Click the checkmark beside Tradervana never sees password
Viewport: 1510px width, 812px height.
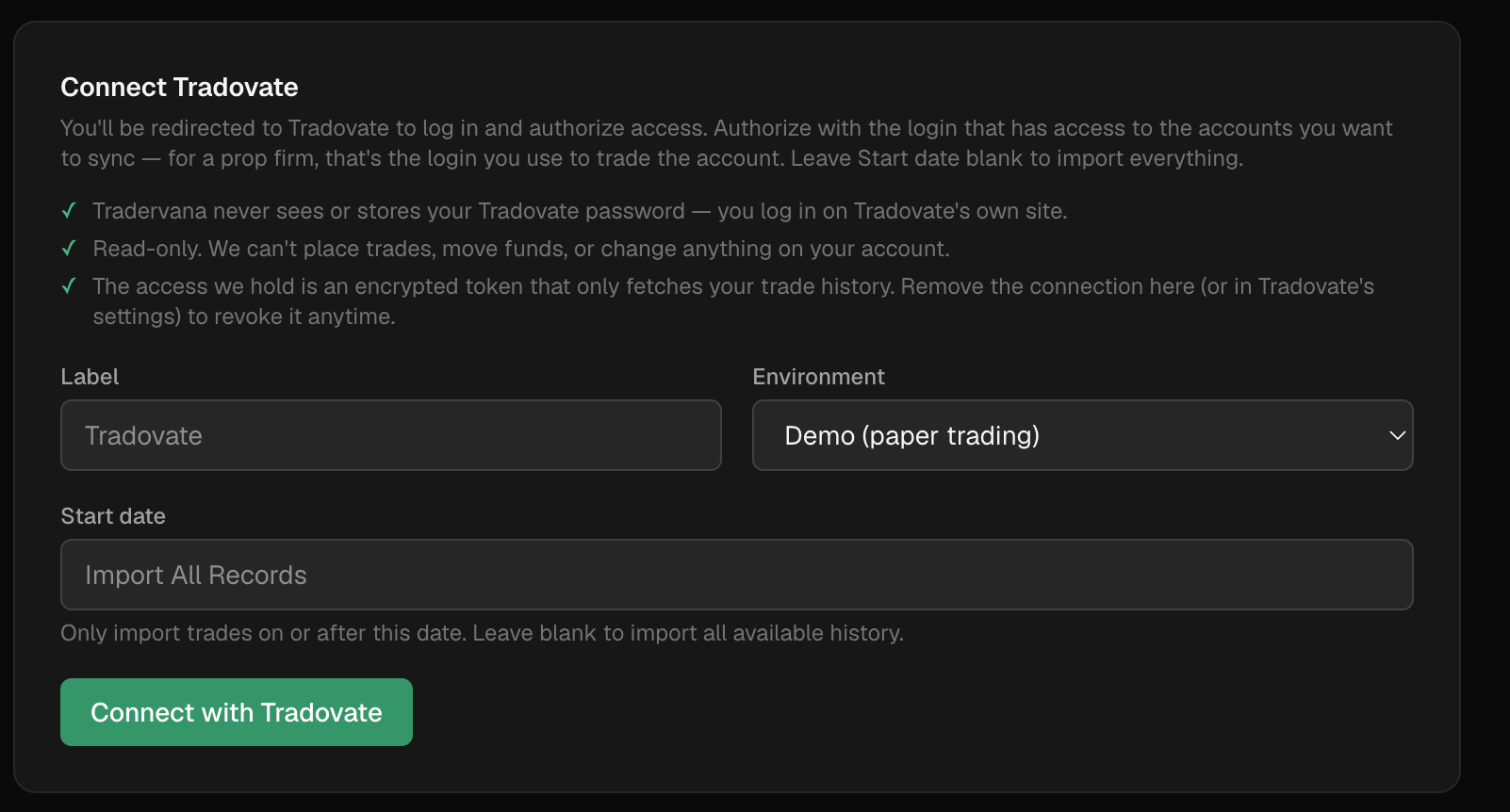coord(69,211)
